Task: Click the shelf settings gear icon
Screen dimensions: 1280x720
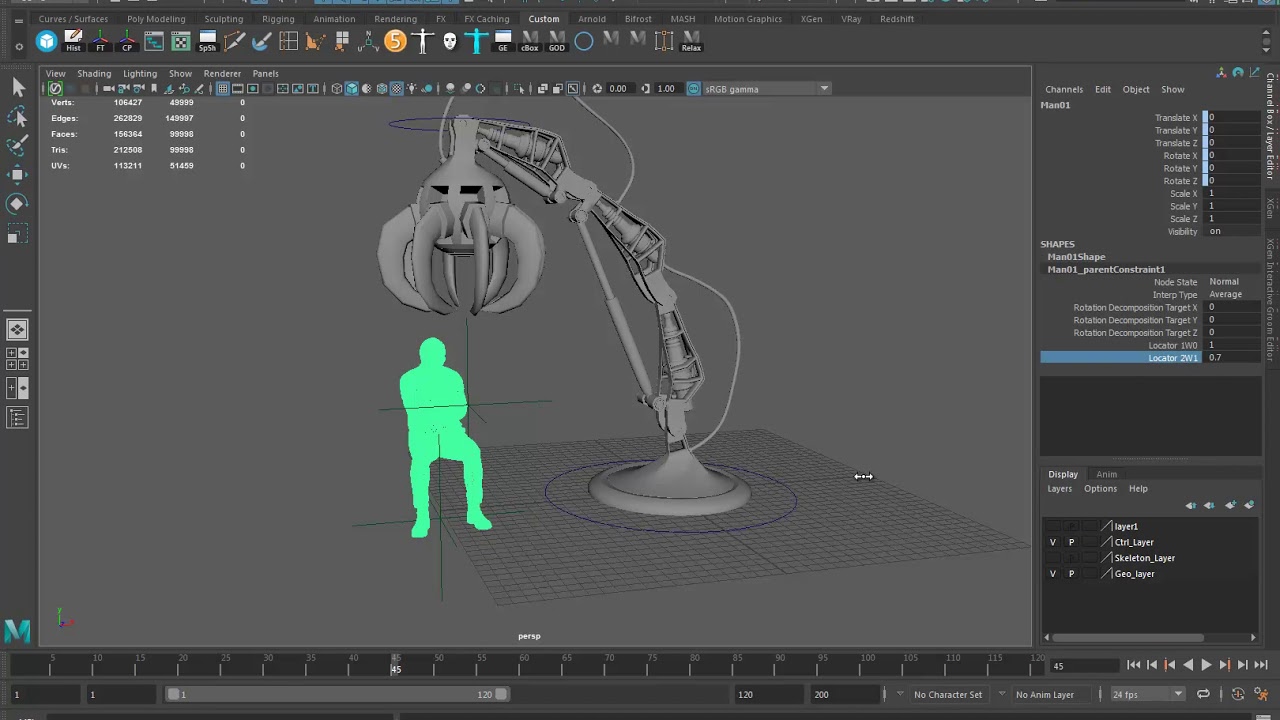Action: 19,46
